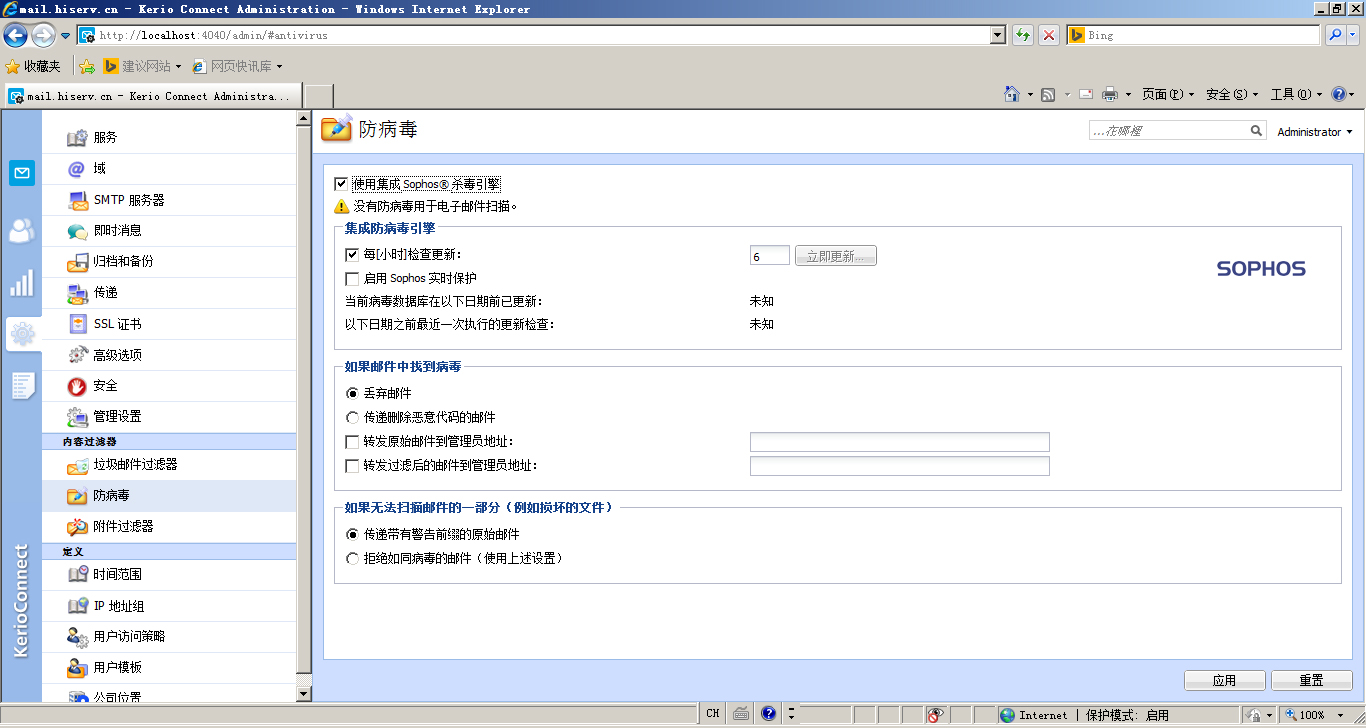Image resolution: width=1366 pixels, height=728 pixels.
Task: Open the 垃圾邮件过滤器 spam filter icon
Action: point(77,465)
